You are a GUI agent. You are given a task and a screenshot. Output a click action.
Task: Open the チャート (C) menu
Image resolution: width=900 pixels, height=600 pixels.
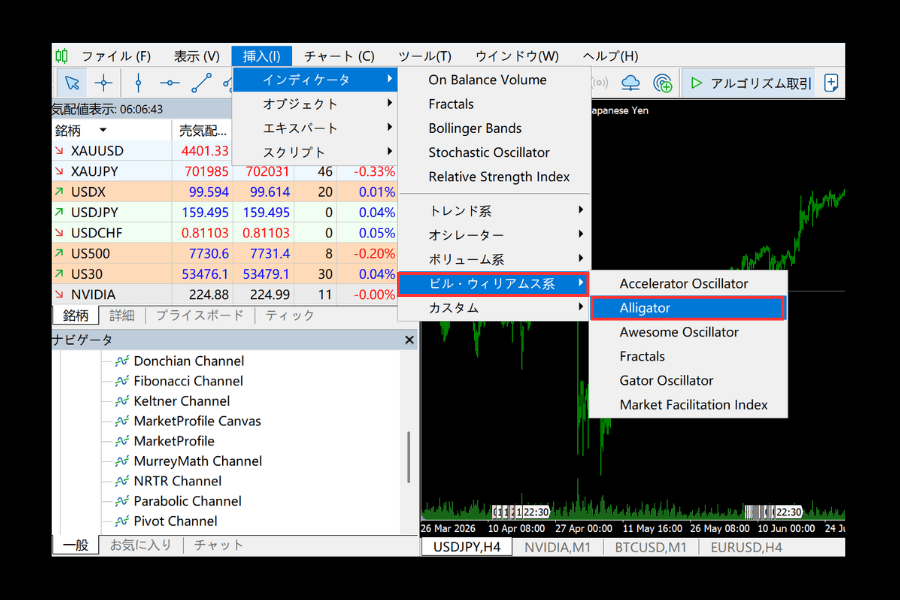tap(339, 56)
